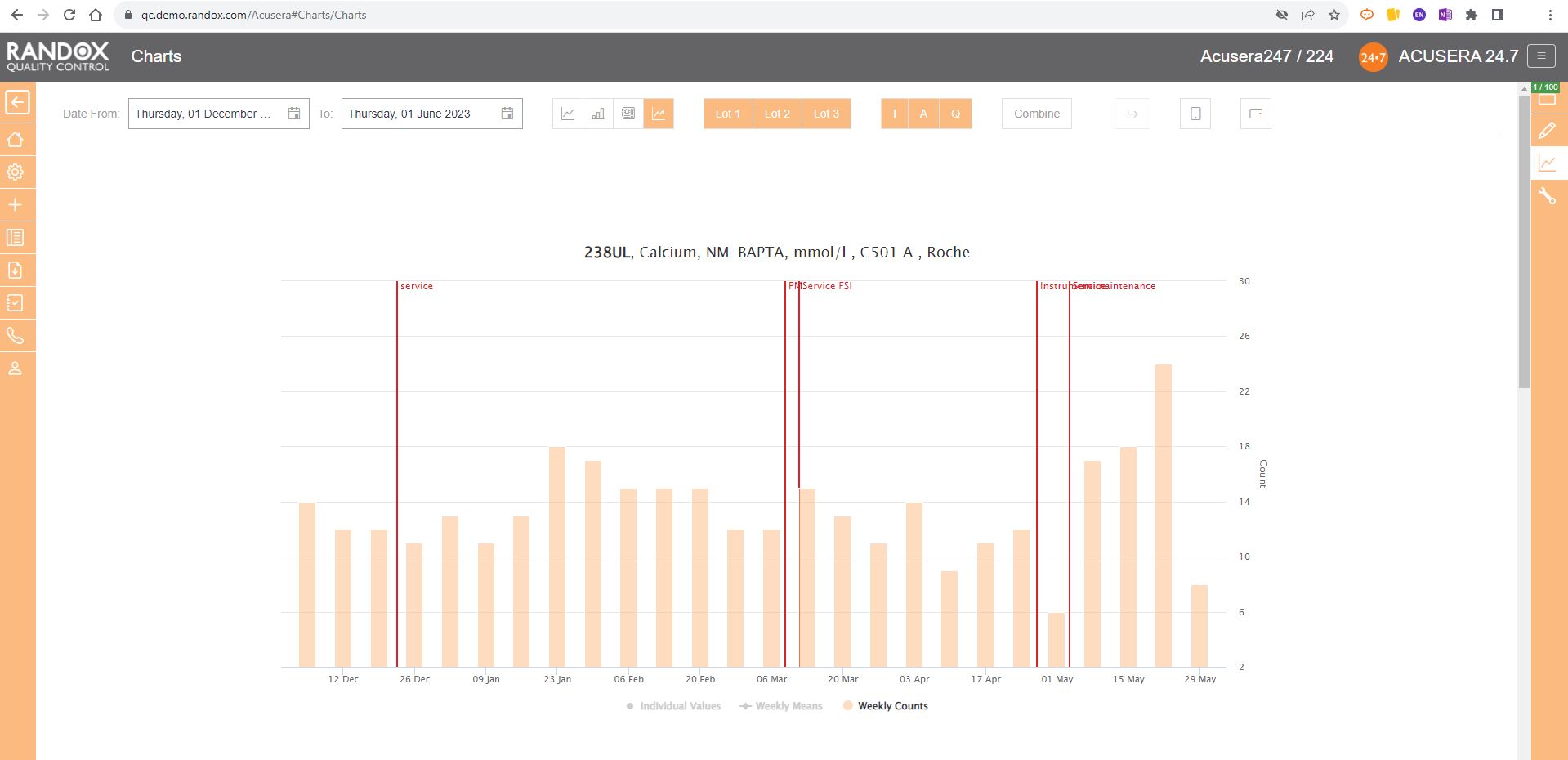Select the line chart view icon
This screenshot has width=1568, height=760.
(x=568, y=114)
